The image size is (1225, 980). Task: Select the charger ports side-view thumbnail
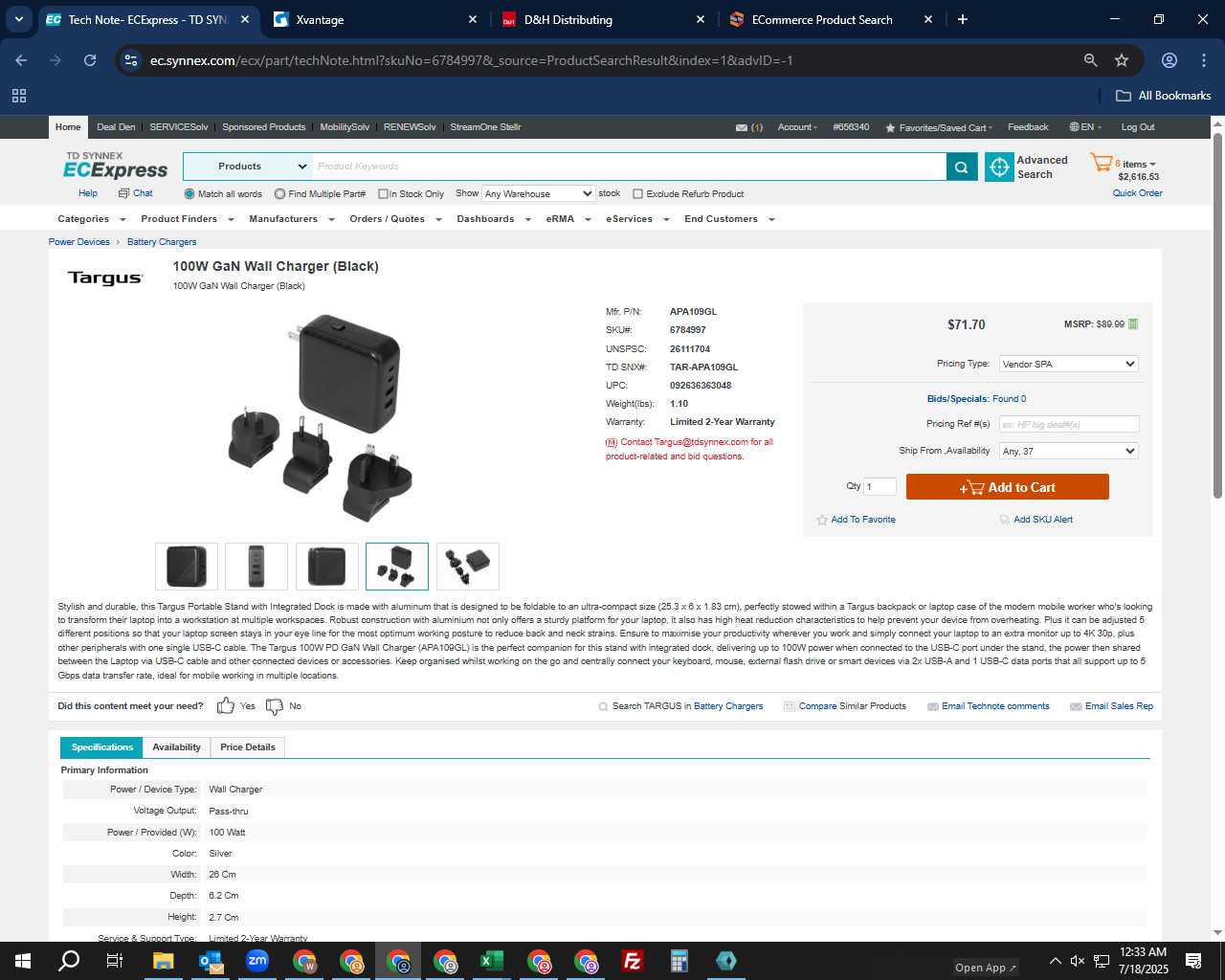tap(256, 567)
